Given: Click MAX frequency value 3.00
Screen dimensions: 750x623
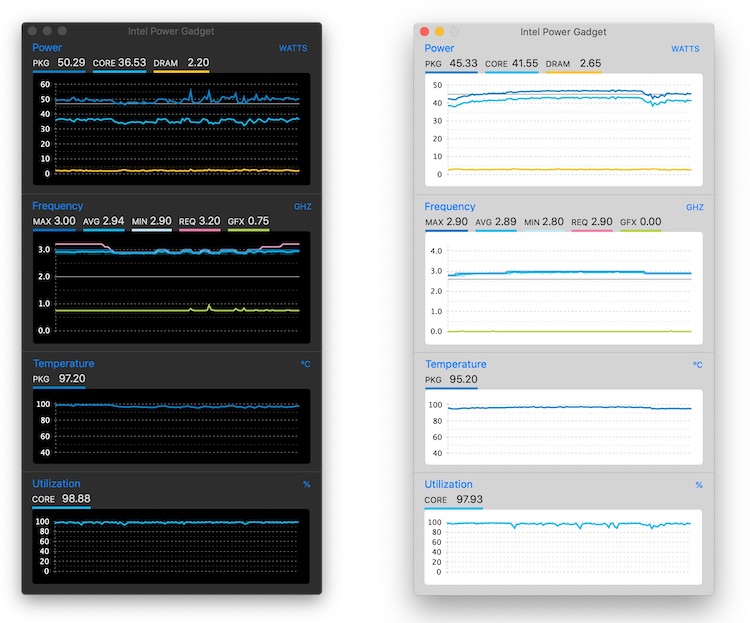Looking at the screenshot, I should (x=65, y=221).
